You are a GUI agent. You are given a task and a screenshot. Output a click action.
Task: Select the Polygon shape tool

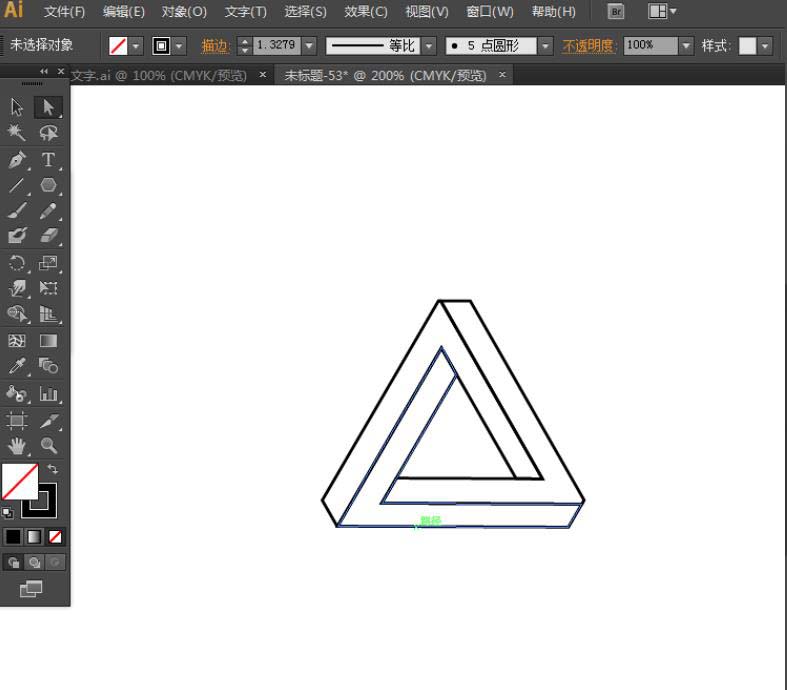48,185
